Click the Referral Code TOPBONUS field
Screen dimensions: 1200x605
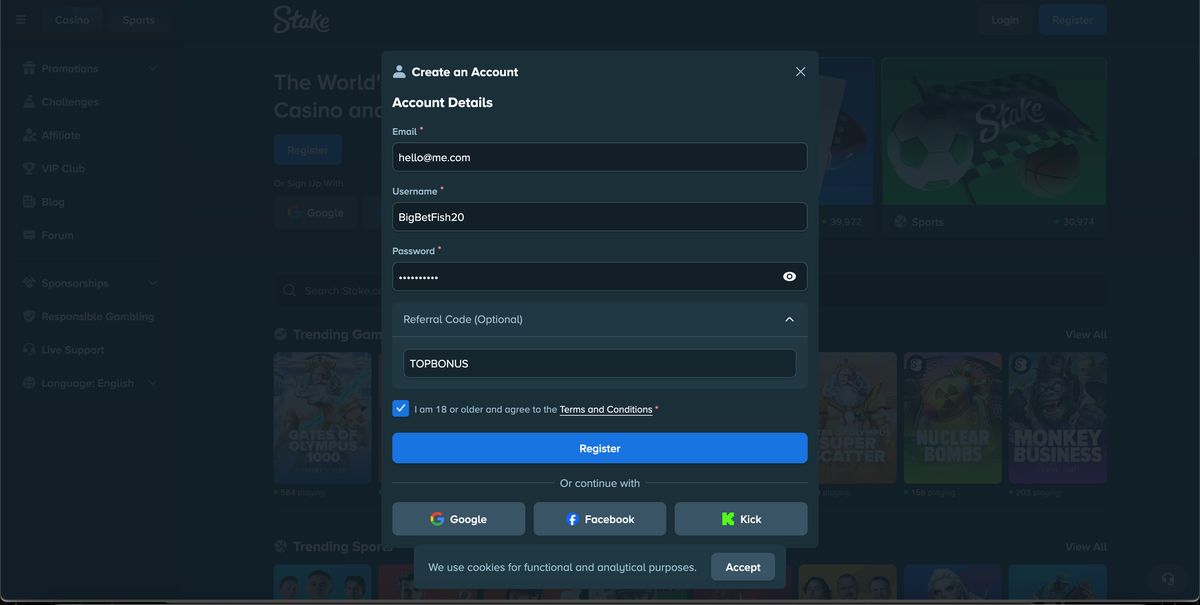(600, 363)
